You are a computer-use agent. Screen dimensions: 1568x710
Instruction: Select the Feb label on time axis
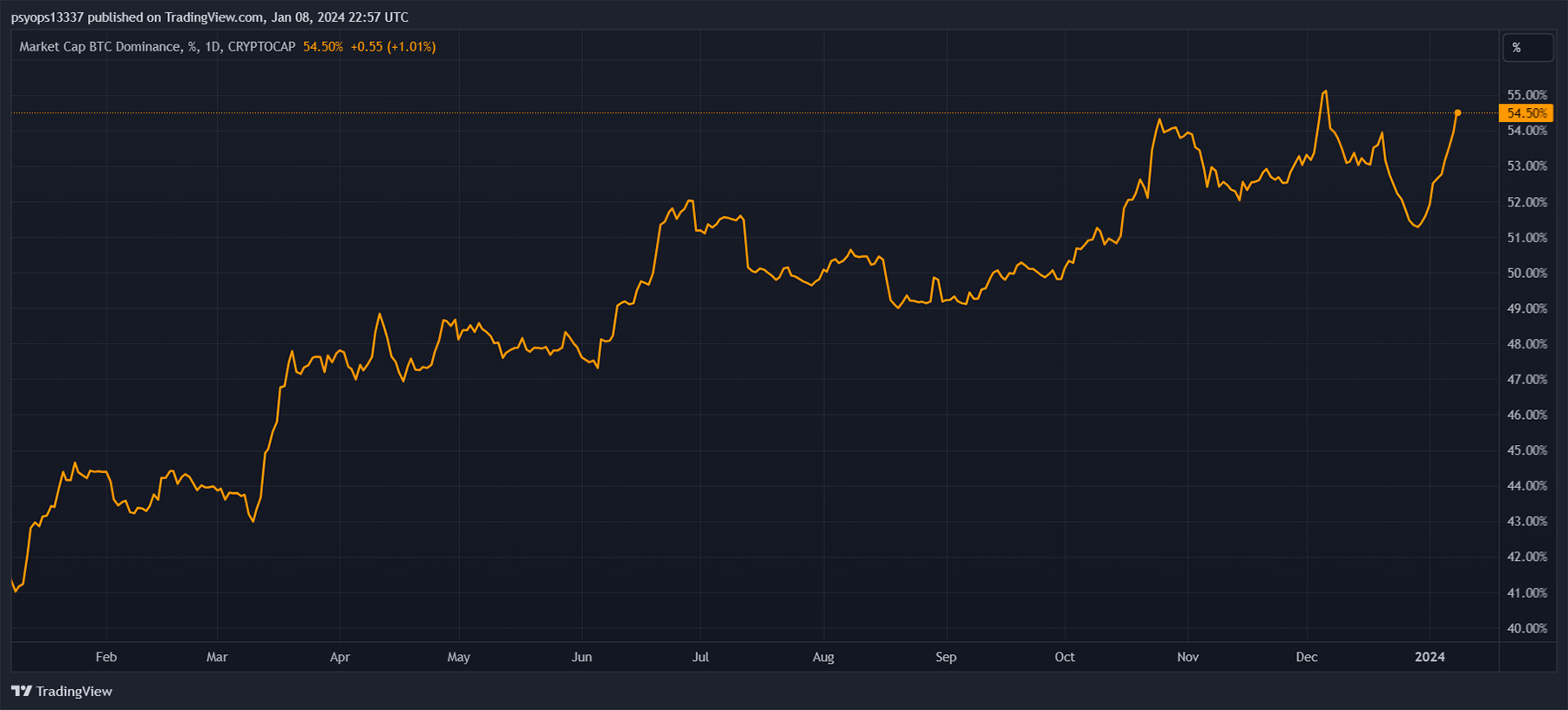pyautogui.click(x=106, y=657)
